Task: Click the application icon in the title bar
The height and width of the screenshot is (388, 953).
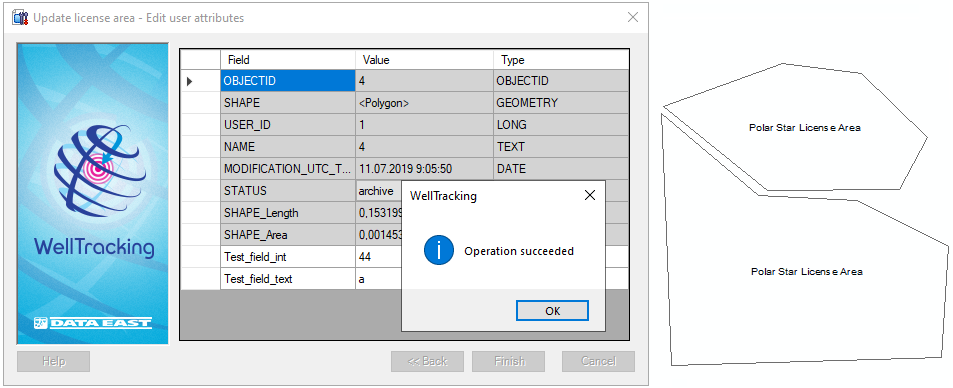Action: 20,18
